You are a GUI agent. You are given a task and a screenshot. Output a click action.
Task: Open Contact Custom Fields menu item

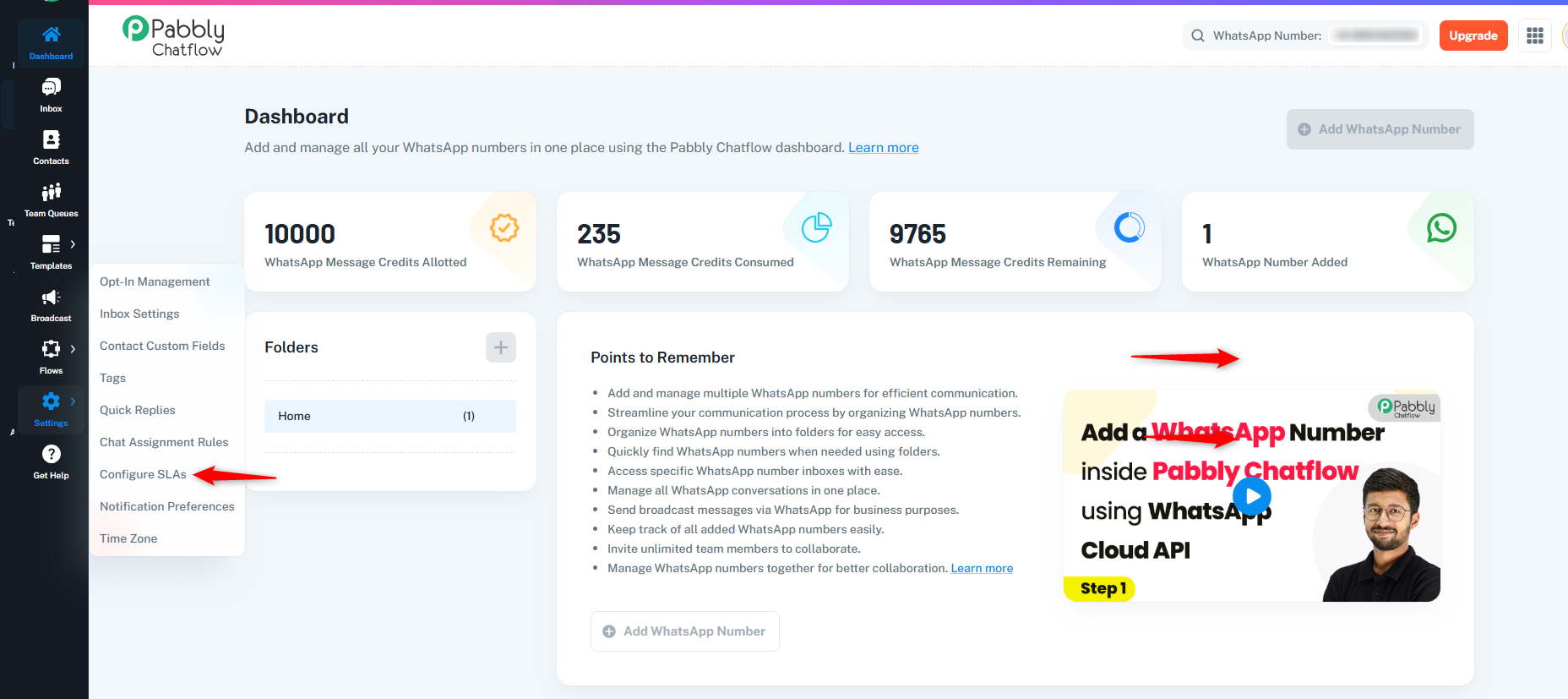pyautogui.click(x=162, y=346)
